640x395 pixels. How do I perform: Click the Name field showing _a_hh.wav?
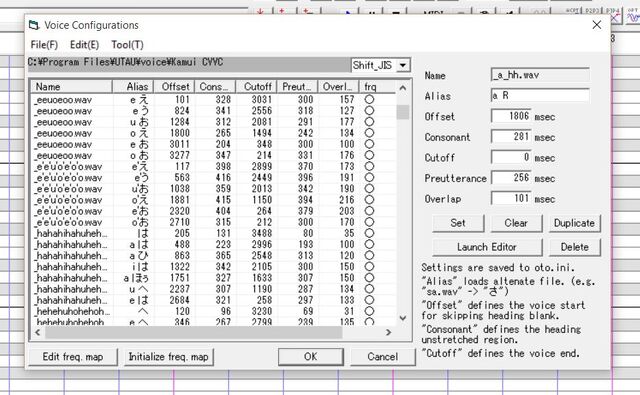(540, 75)
